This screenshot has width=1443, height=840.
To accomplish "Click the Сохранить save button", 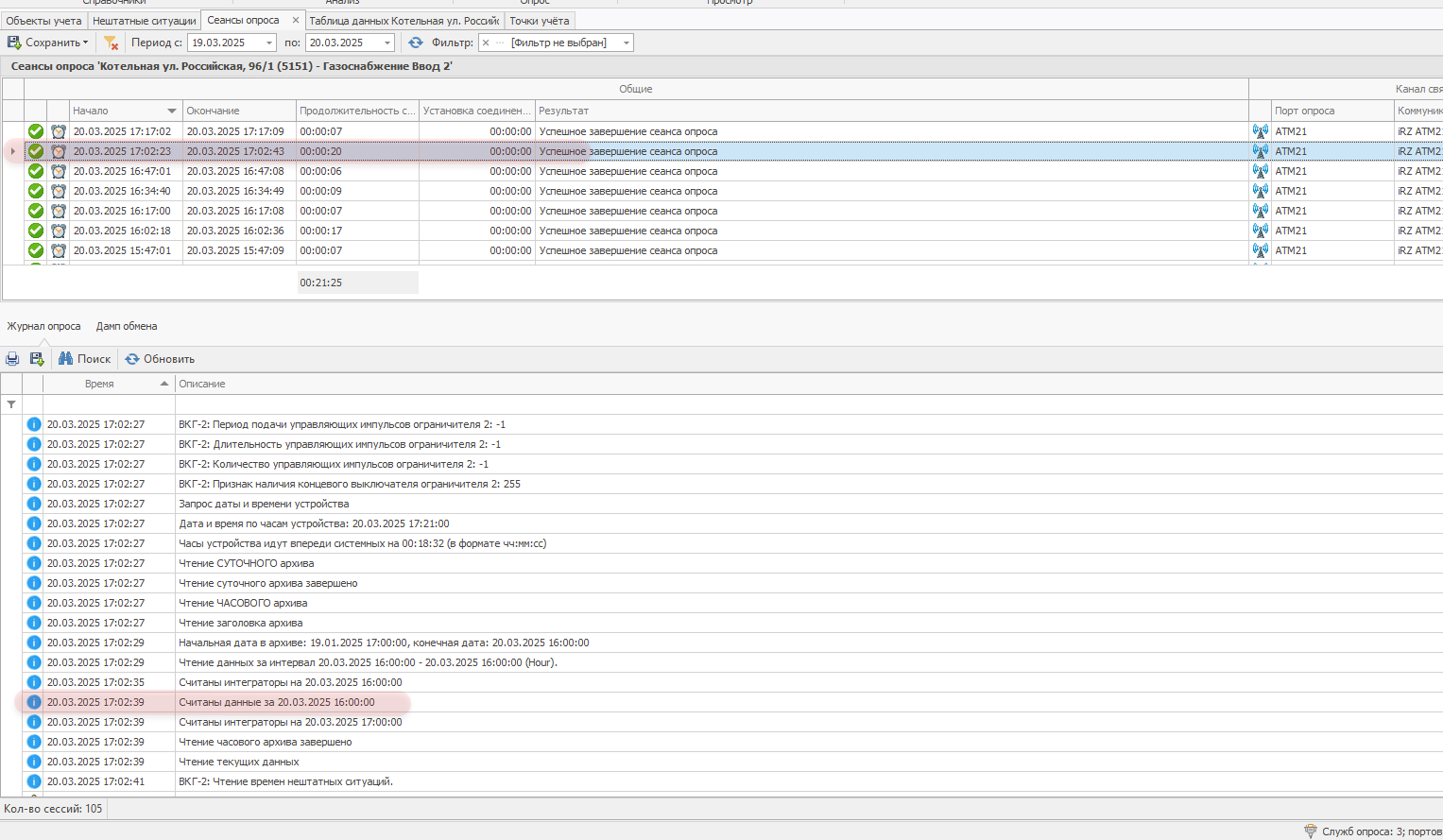I will click(44, 43).
